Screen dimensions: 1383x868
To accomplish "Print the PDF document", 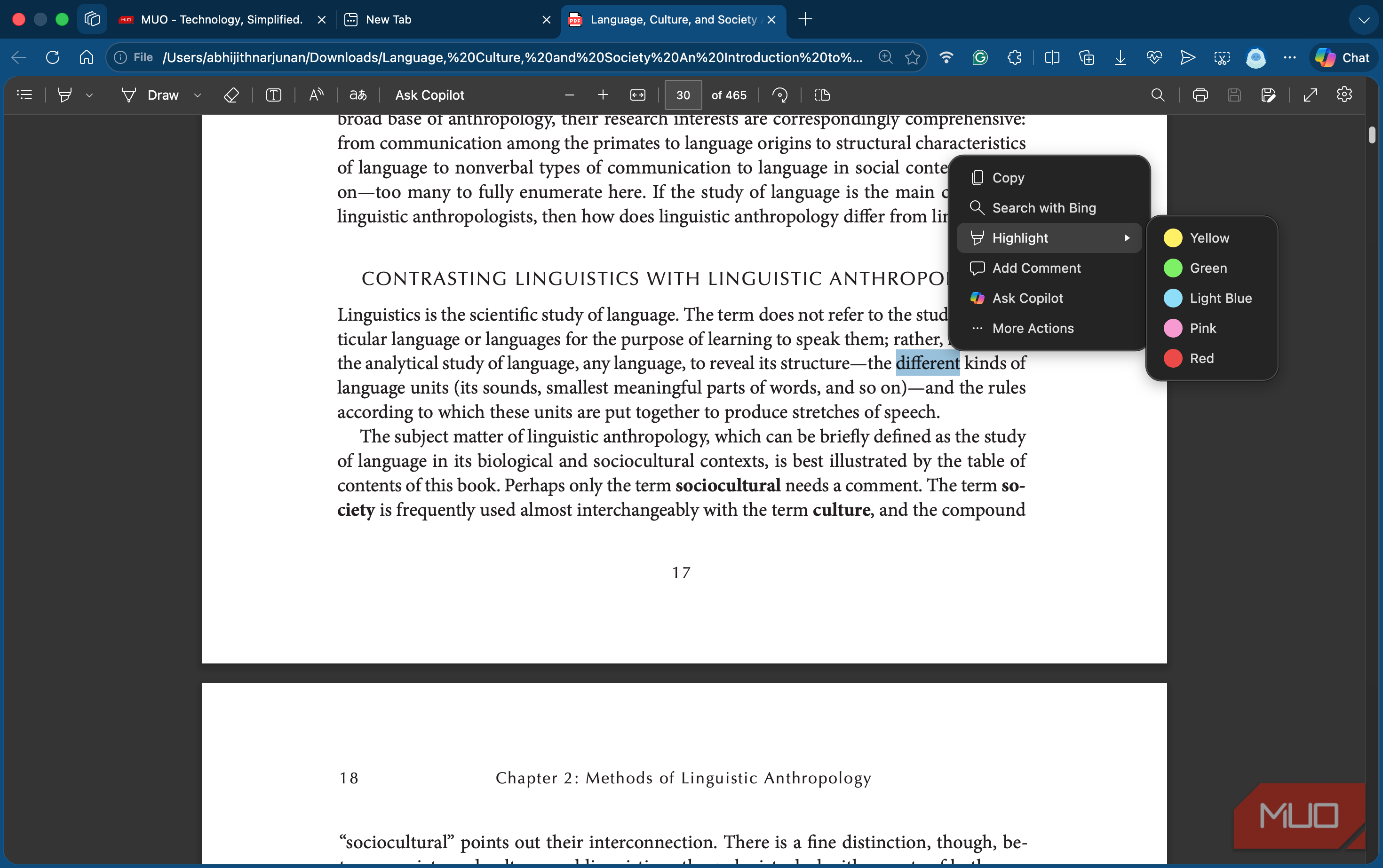I will point(1200,95).
